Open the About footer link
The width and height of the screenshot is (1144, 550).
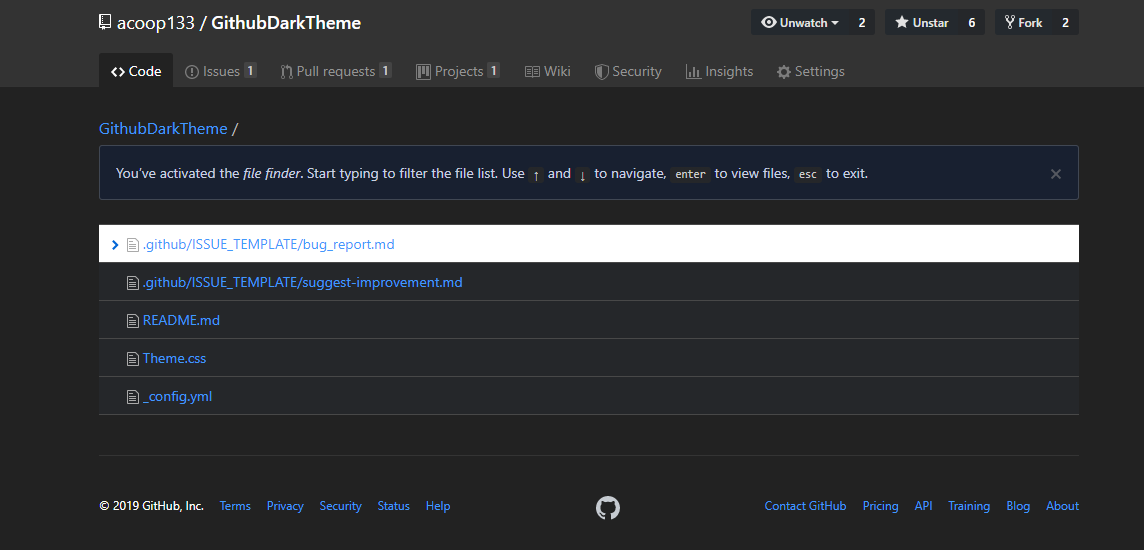tap(1062, 506)
